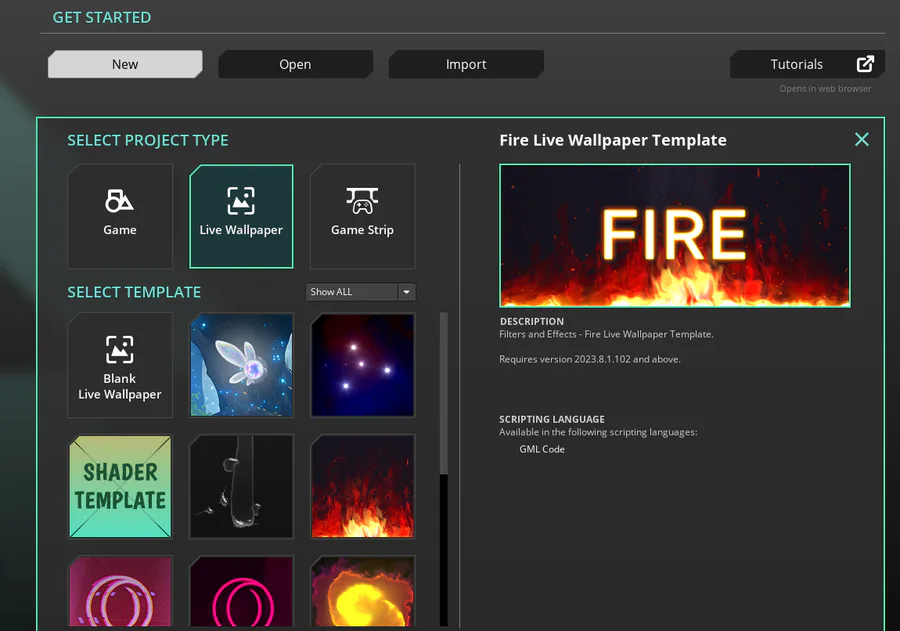Screen dimensions: 900x631
Task: Click the 'Filters and Effects' description line
Action: tap(606, 334)
